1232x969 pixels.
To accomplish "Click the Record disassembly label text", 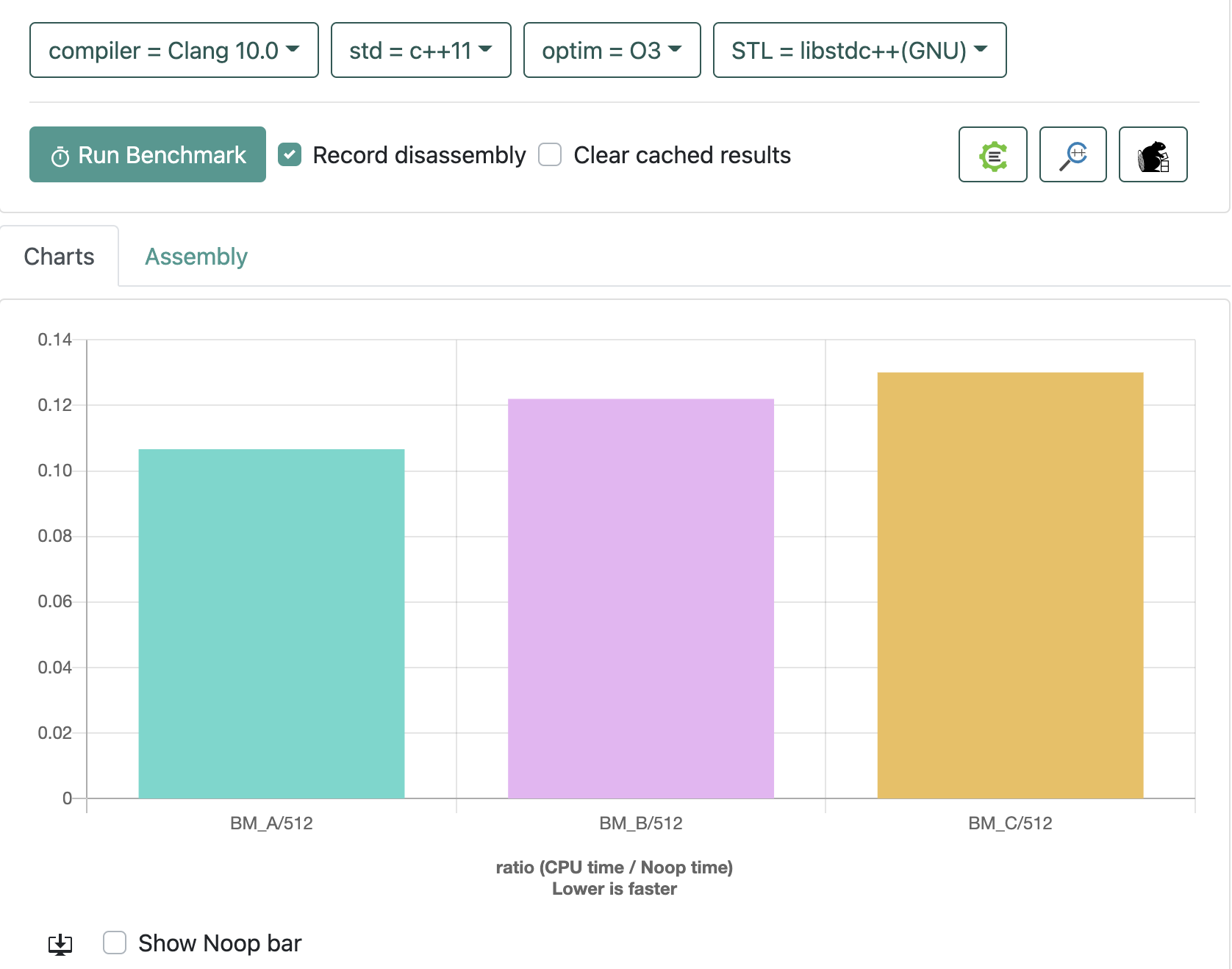I will 419,155.
